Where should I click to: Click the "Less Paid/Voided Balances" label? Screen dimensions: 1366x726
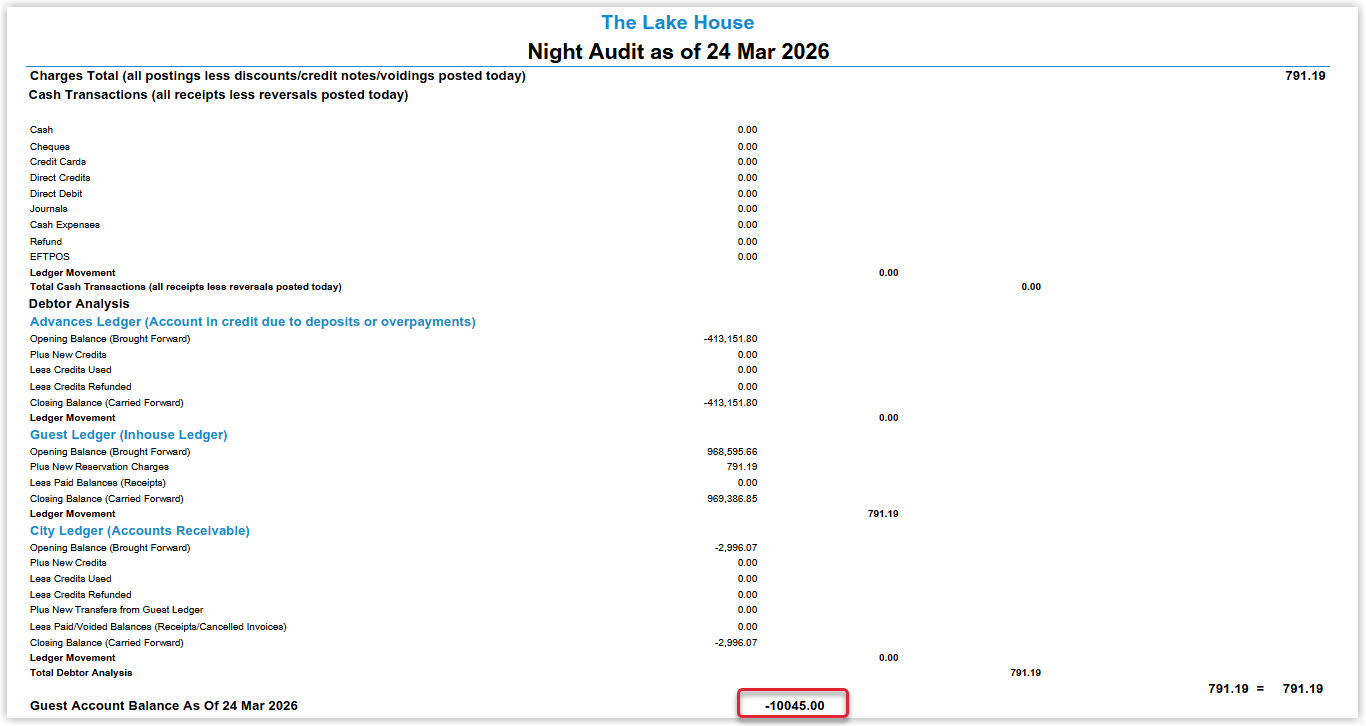[158, 627]
